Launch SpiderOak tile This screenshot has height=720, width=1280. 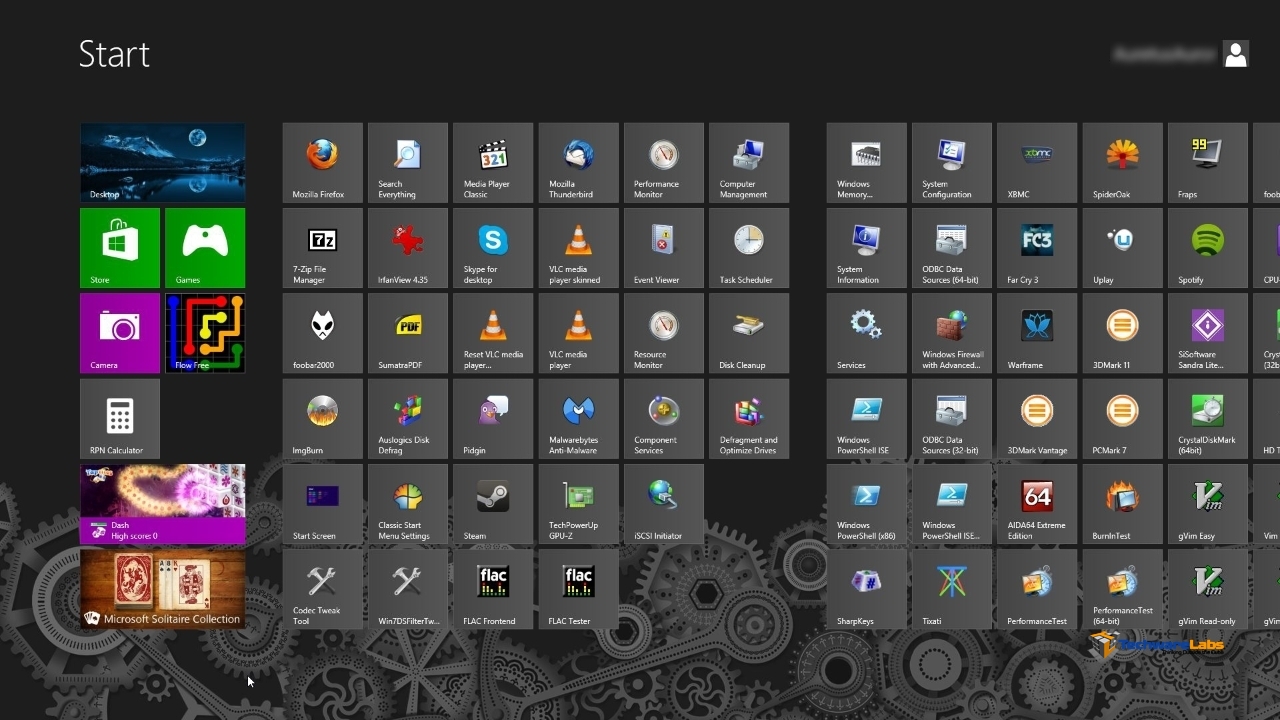[x=1123, y=163]
